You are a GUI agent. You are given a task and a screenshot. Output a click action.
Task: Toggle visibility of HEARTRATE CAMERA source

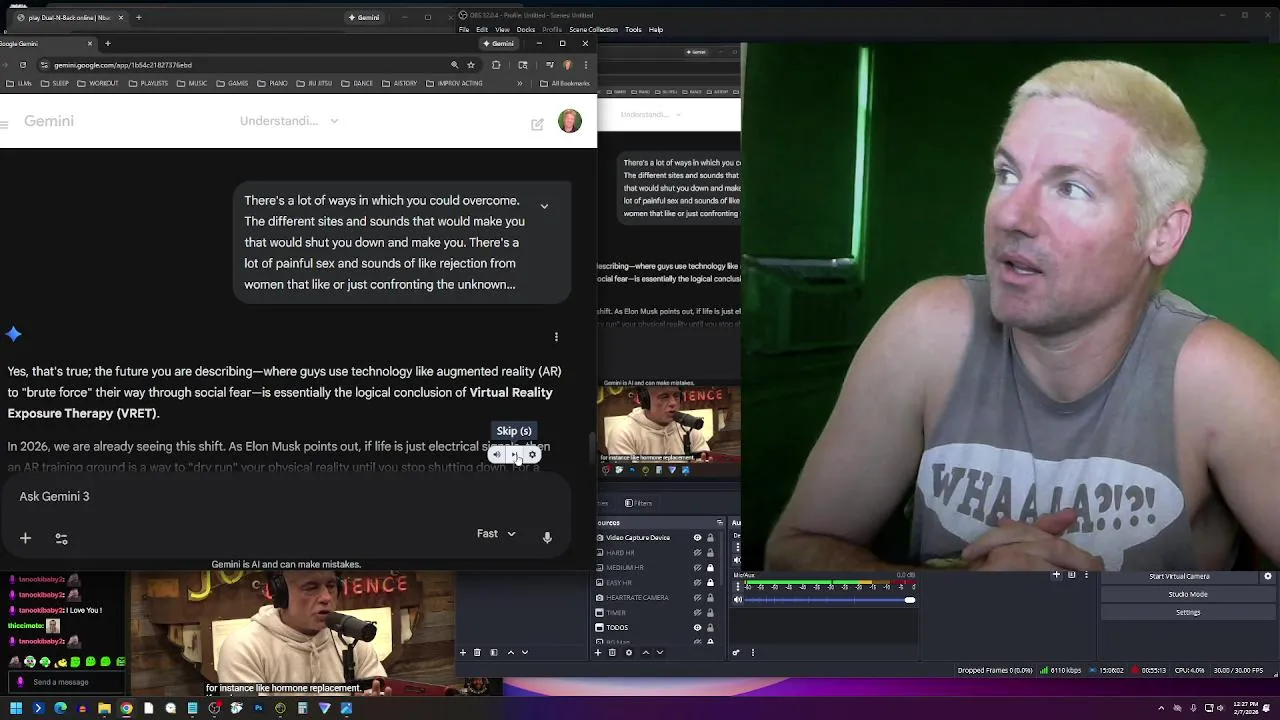coord(697,598)
